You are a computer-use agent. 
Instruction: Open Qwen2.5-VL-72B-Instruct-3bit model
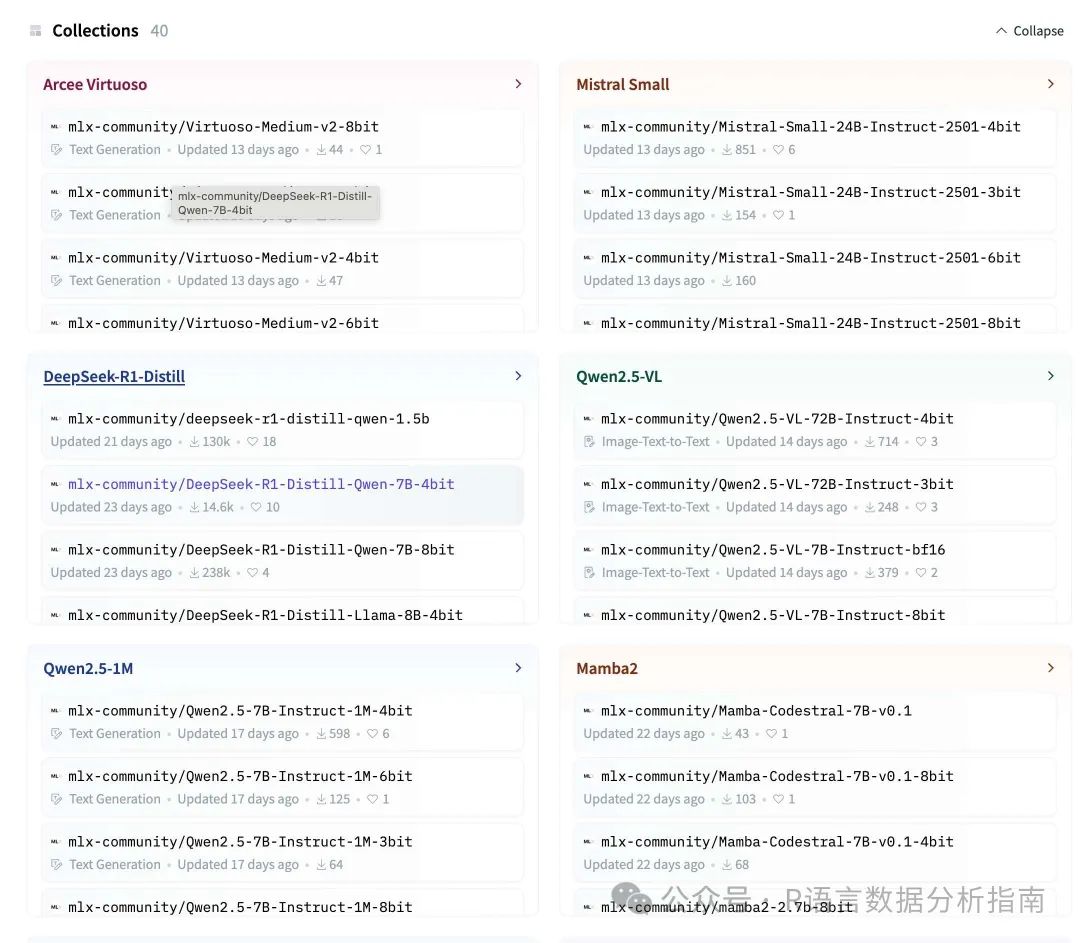click(x=815, y=495)
